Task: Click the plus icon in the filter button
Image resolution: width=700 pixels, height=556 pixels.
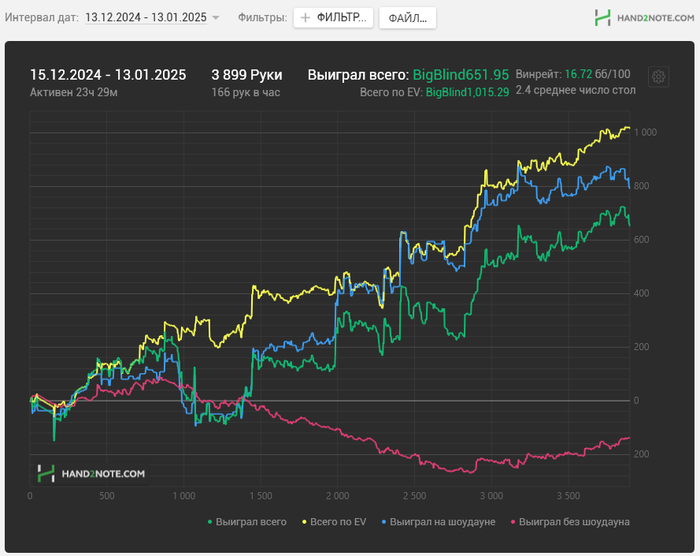Action: click(305, 18)
